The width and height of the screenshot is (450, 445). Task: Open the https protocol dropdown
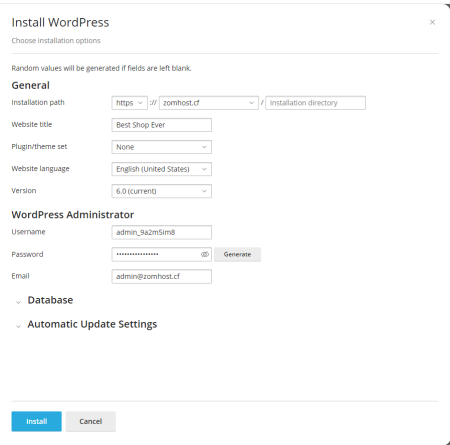point(129,103)
